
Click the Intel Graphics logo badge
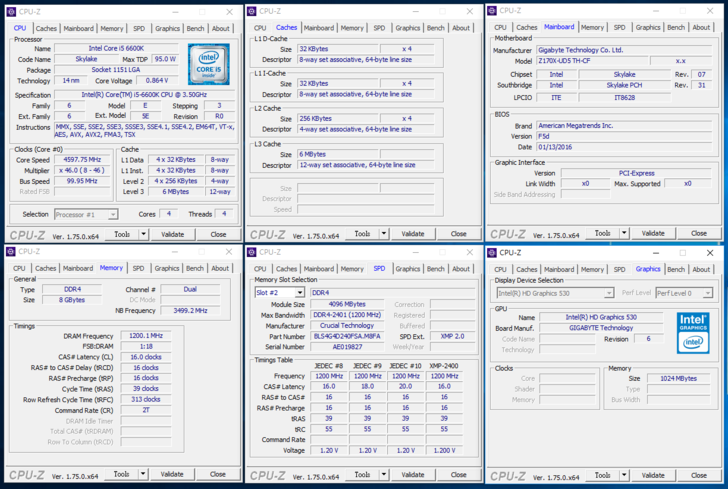click(x=692, y=332)
